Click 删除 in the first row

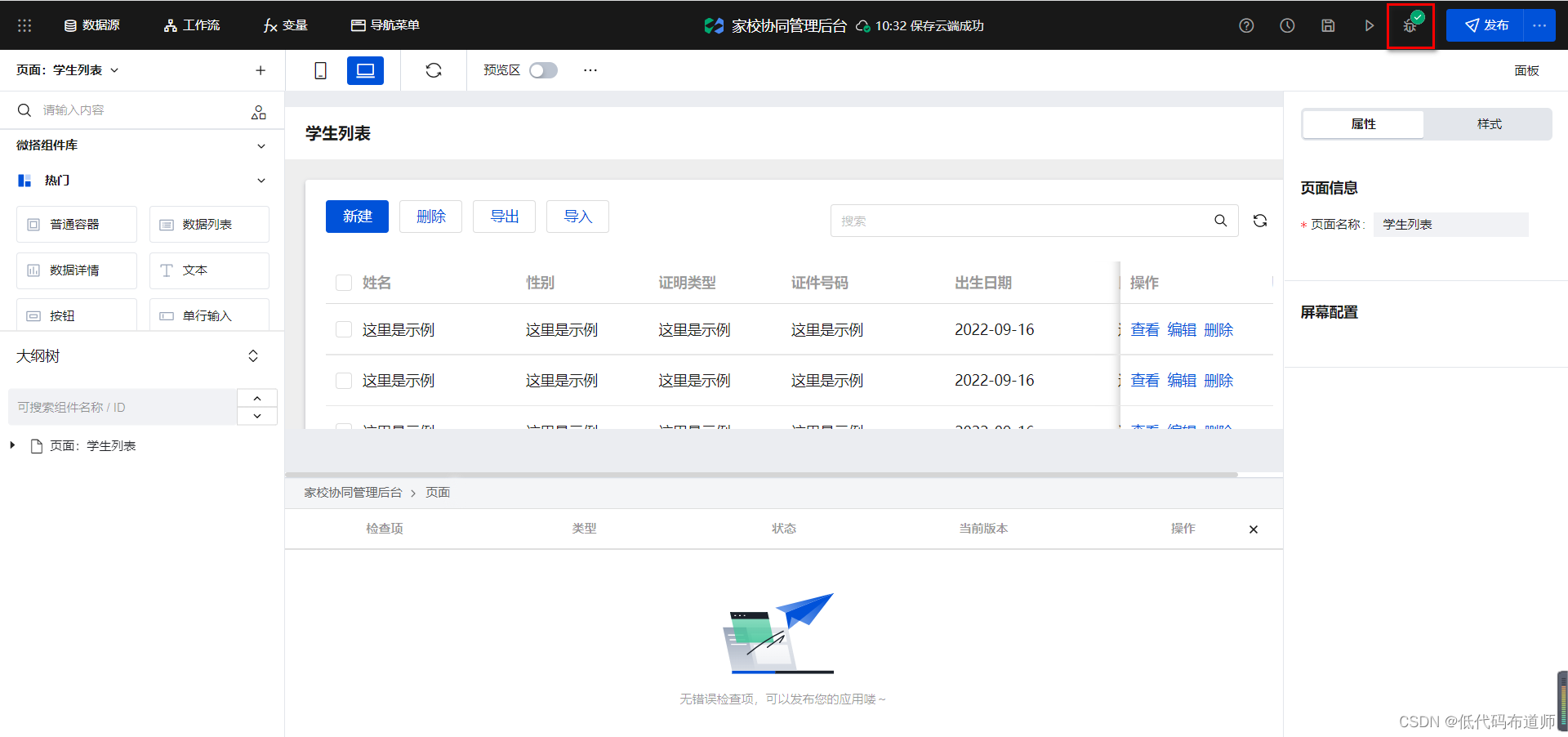[1218, 330]
